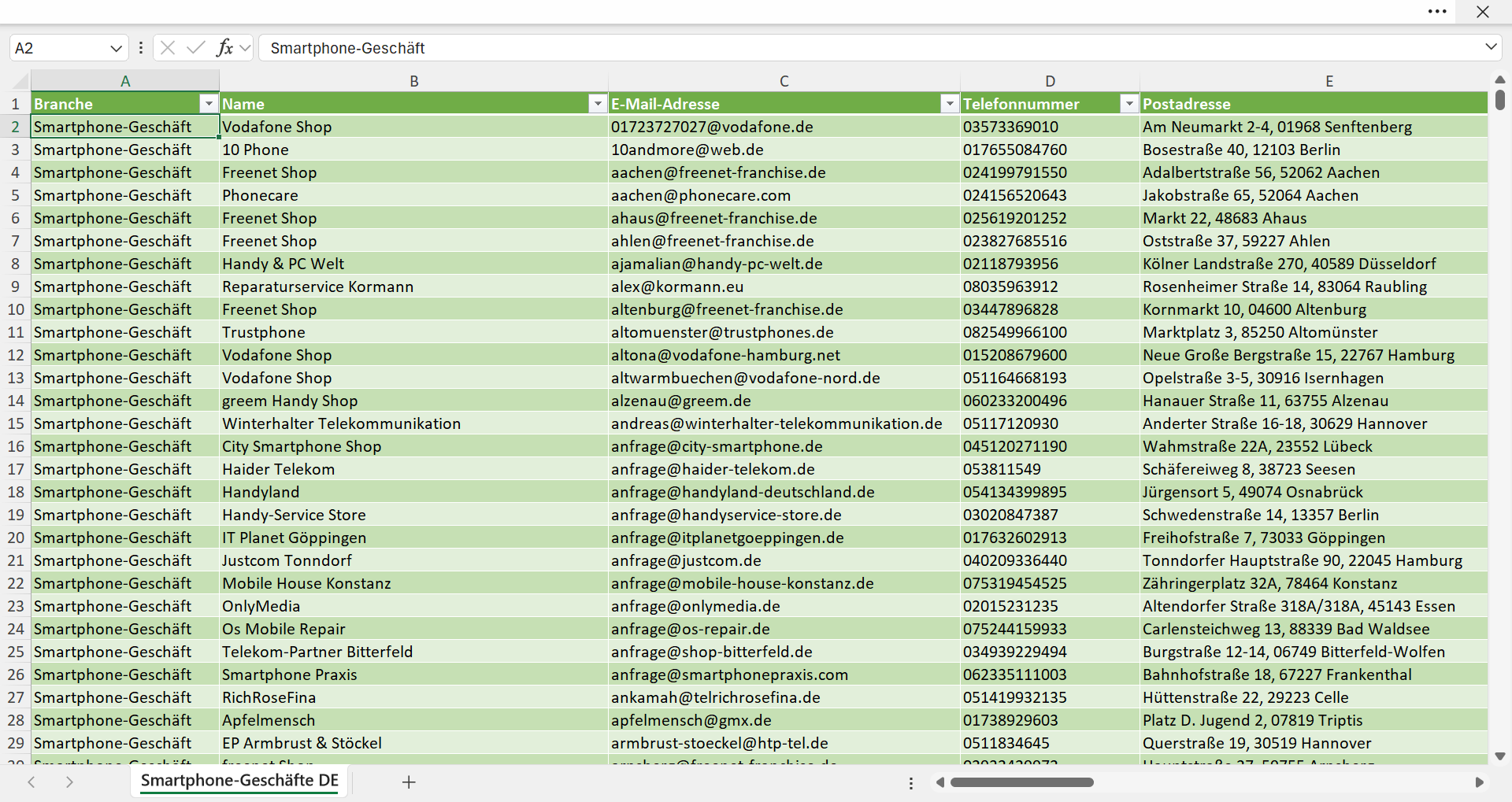Close the spreadsheet window

(1483, 12)
